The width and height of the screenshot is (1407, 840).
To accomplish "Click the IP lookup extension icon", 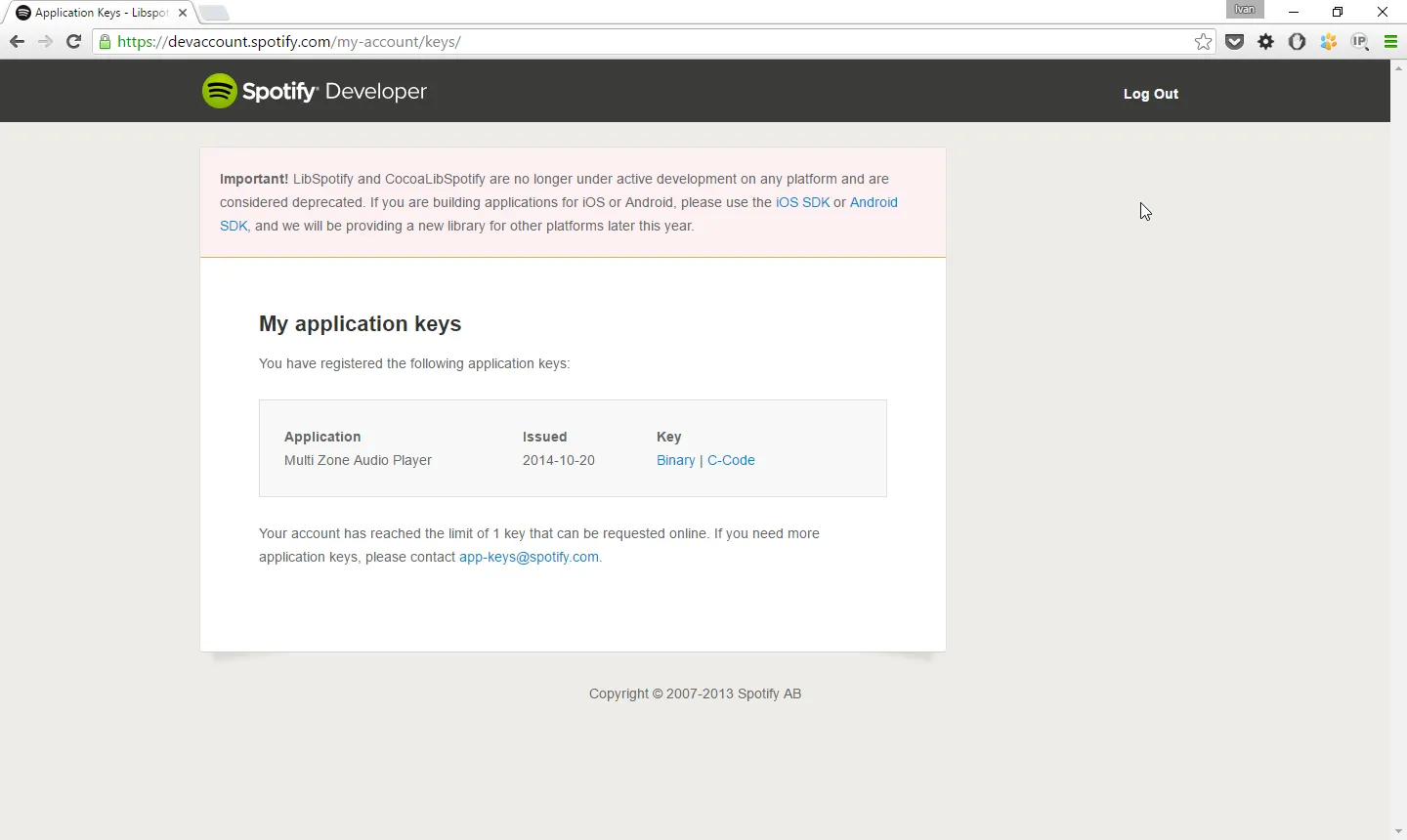I will coord(1361,42).
